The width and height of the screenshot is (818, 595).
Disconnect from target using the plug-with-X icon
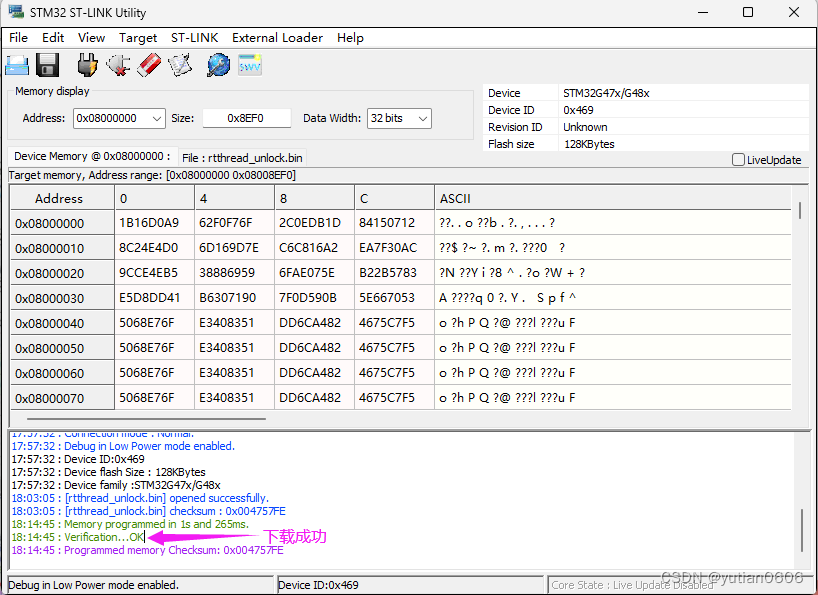pyautogui.click(x=119, y=64)
